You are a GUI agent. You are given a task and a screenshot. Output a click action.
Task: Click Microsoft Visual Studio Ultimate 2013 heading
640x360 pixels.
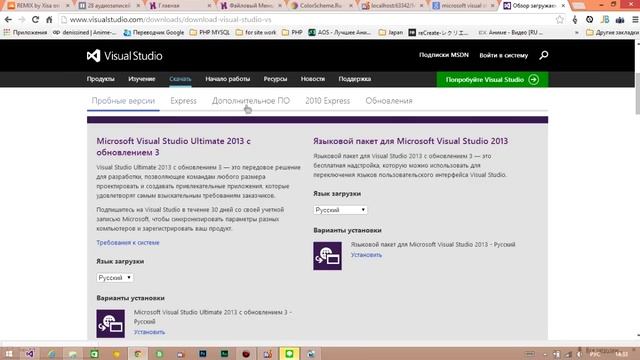[x=173, y=147]
